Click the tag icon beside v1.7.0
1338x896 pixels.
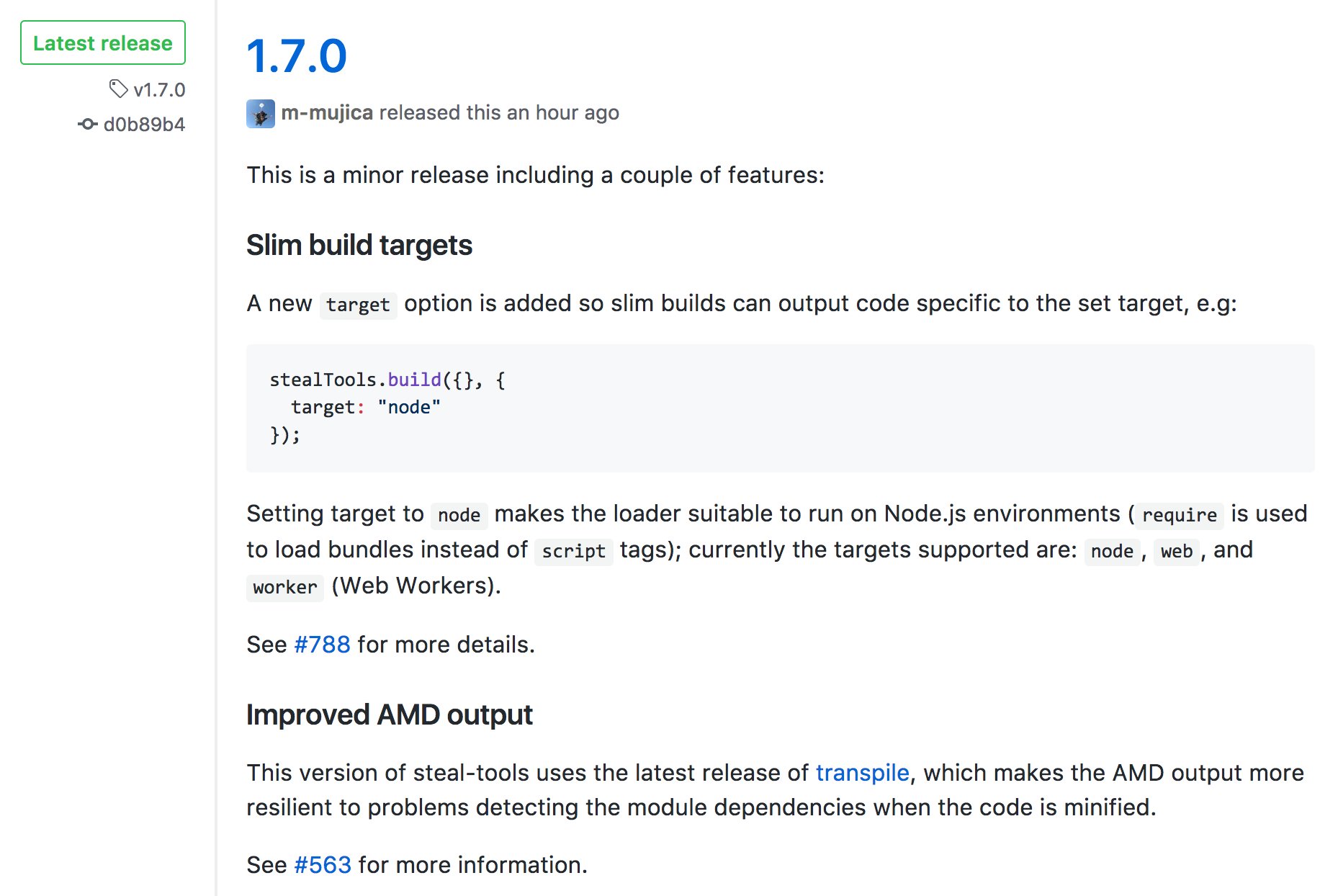point(118,89)
